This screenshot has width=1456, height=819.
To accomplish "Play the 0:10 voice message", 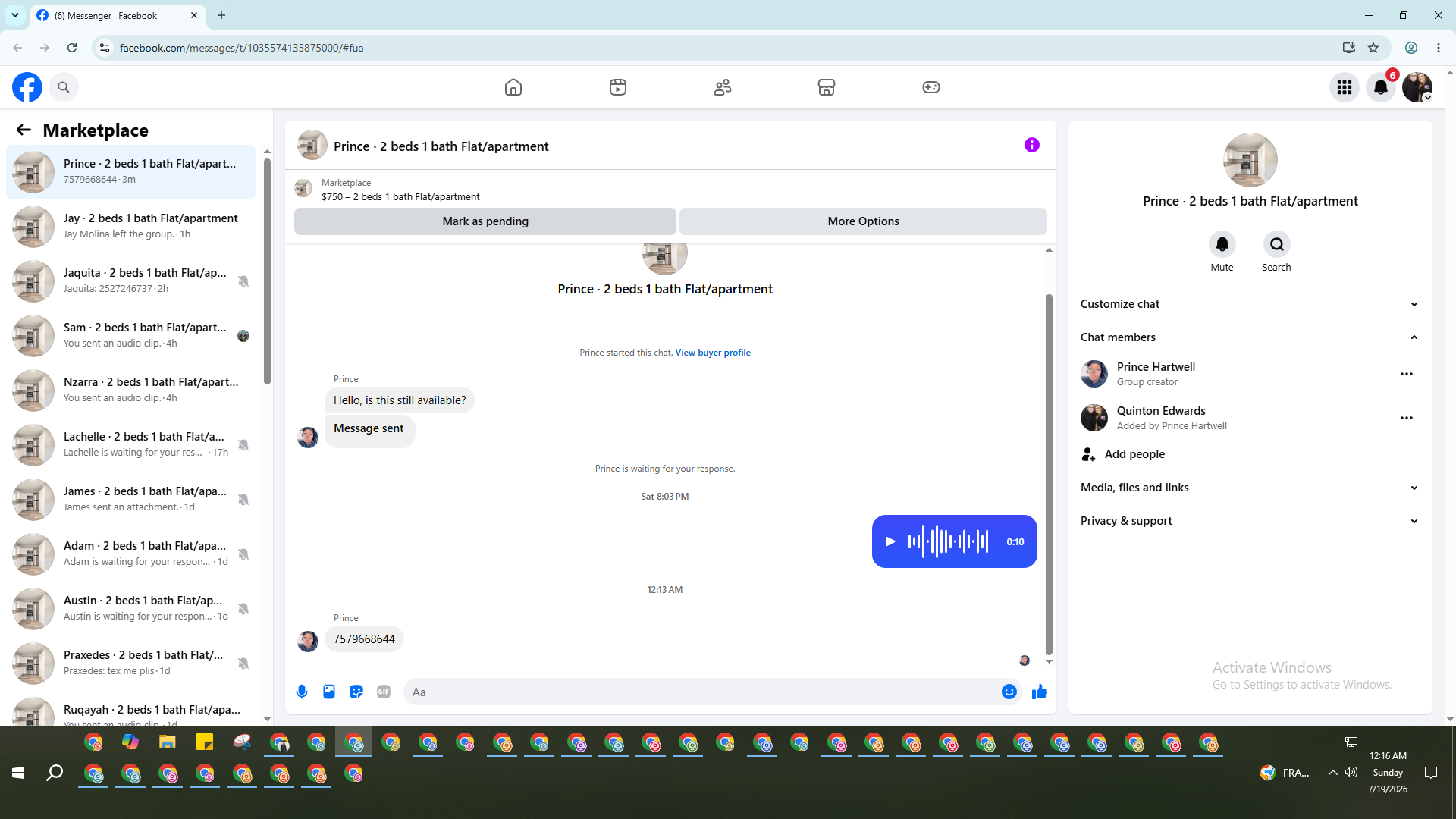I will 890,541.
